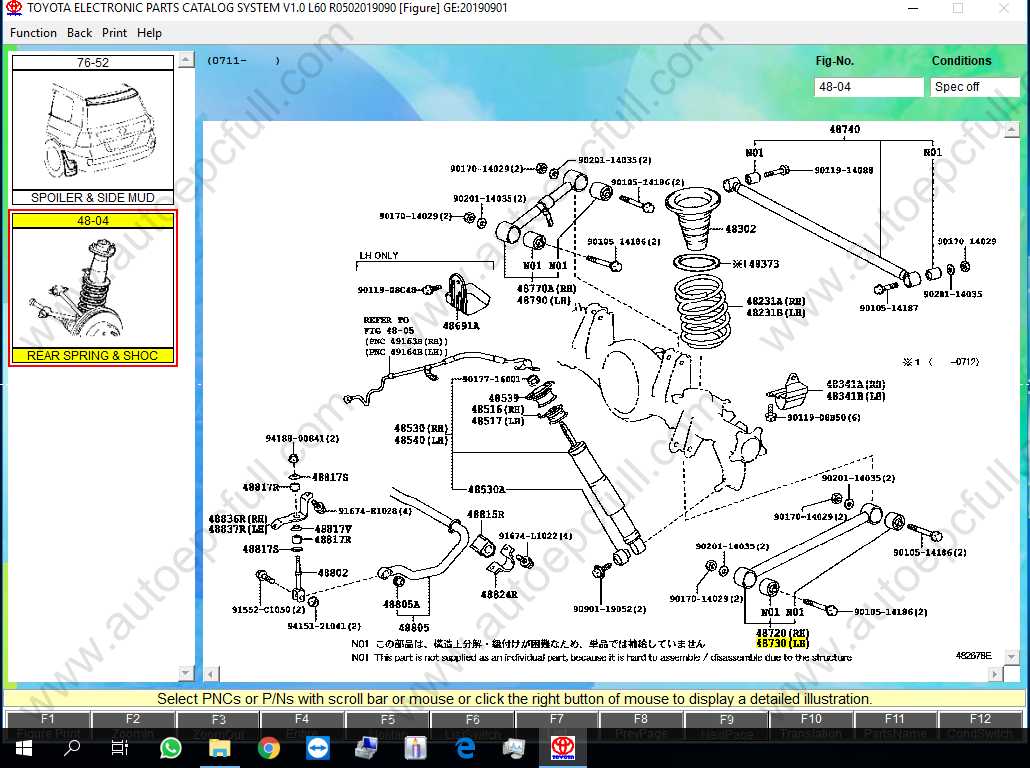Launch Google Chrome from the taskbar
This screenshot has height=768, width=1030.
click(269, 748)
